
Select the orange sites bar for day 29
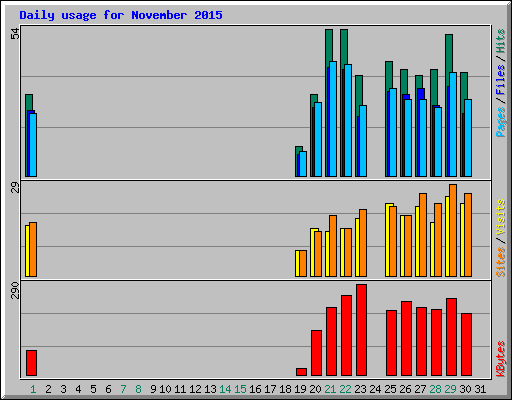(x=453, y=230)
